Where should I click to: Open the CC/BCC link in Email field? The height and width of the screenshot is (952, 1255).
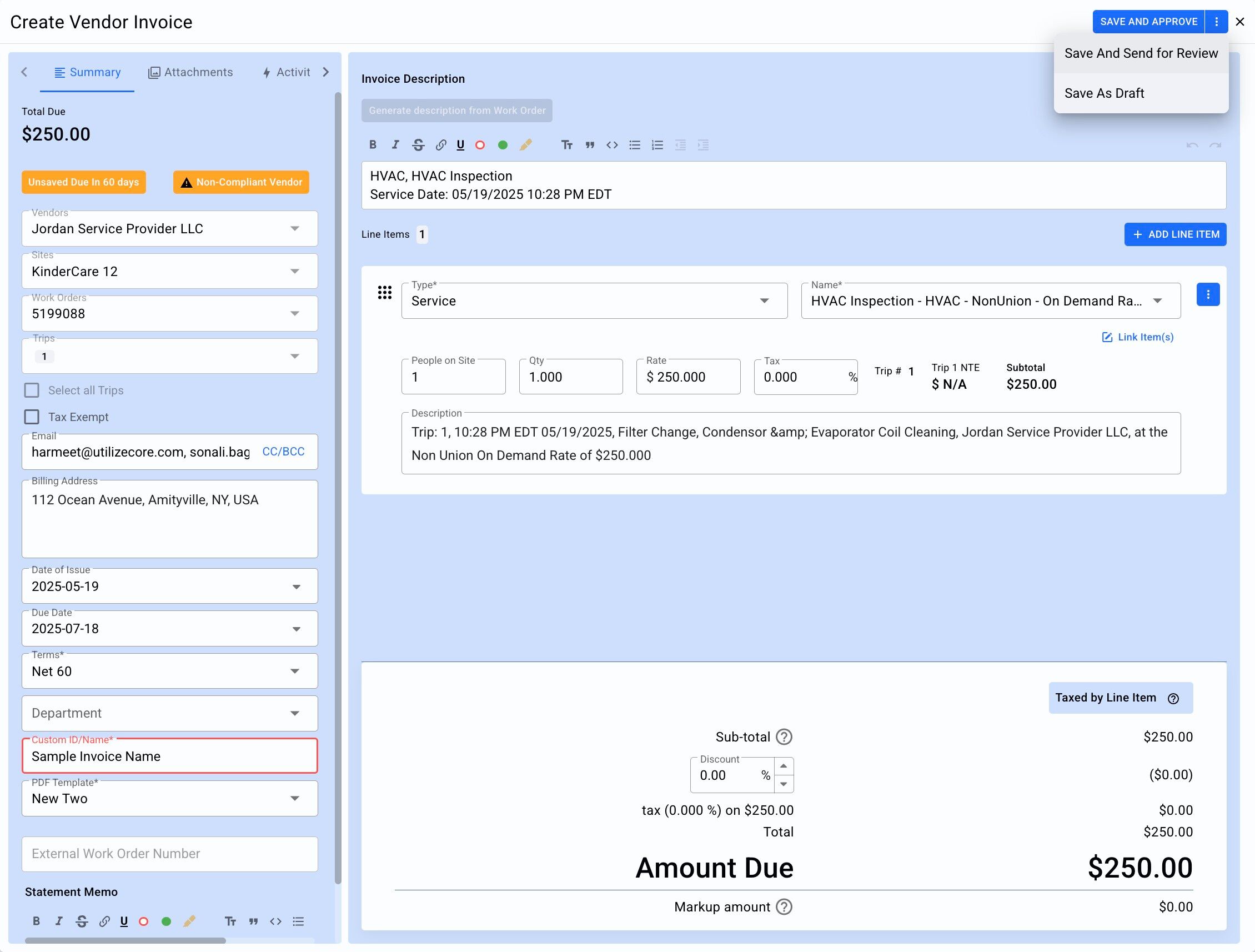[283, 452]
